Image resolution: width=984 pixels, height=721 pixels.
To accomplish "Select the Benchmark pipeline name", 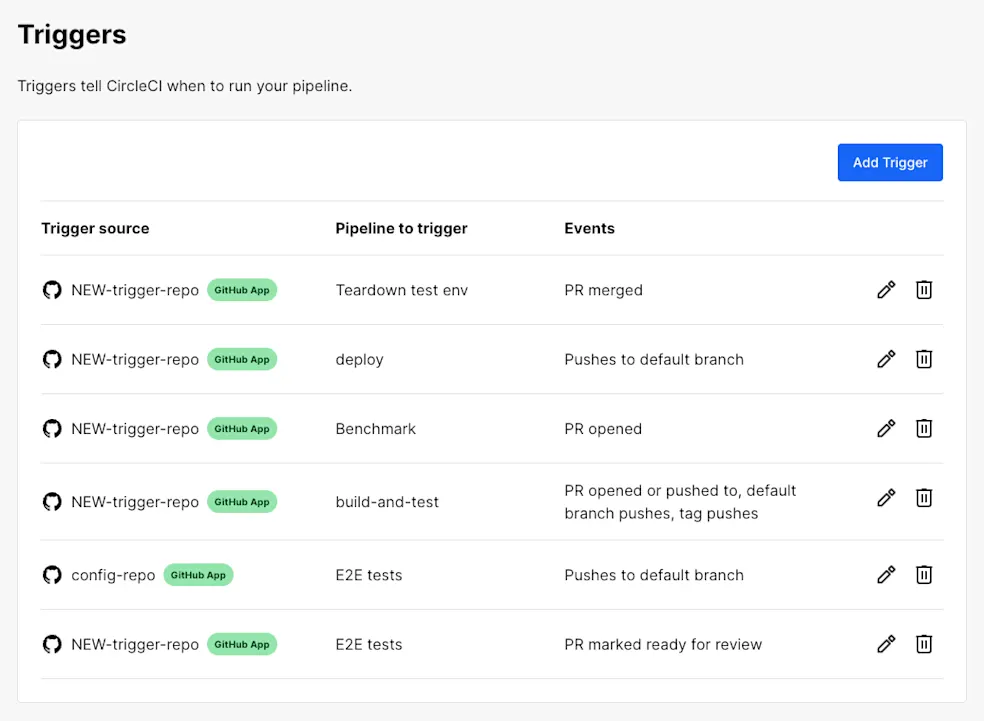I will [375, 429].
